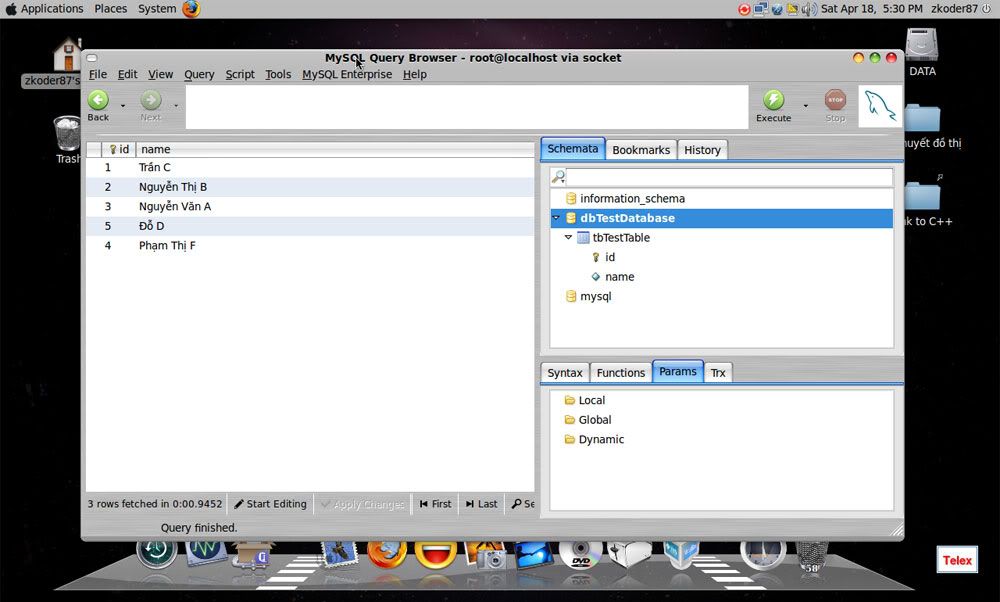1000x602 pixels.
Task: Click the Global folder icon
Action: pos(570,420)
